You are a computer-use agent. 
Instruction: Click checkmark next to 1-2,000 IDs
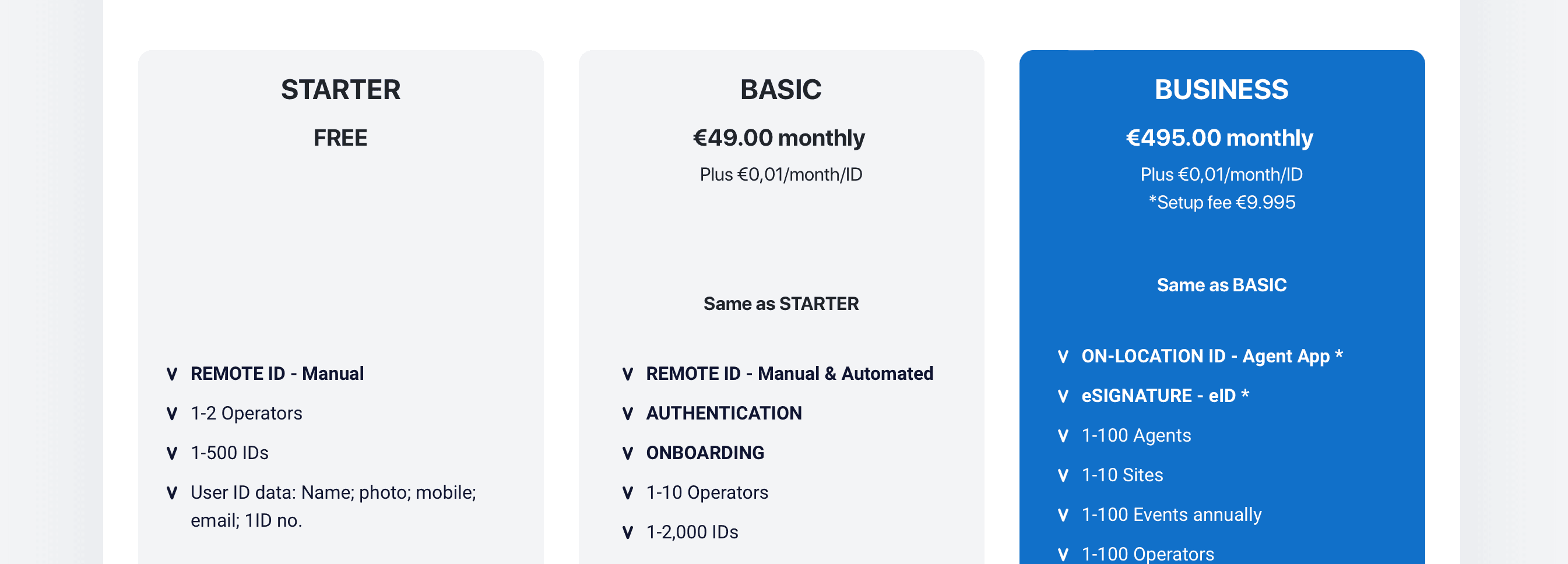pos(628,533)
